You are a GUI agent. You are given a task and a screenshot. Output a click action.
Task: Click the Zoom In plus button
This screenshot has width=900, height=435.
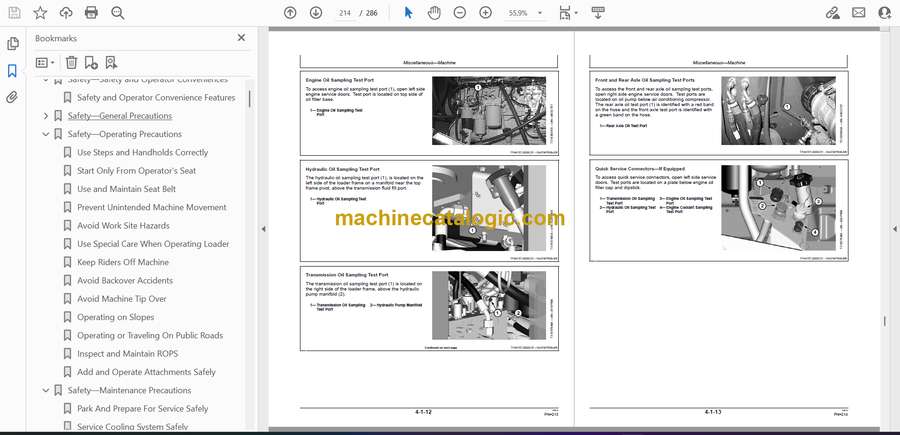coord(486,13)
